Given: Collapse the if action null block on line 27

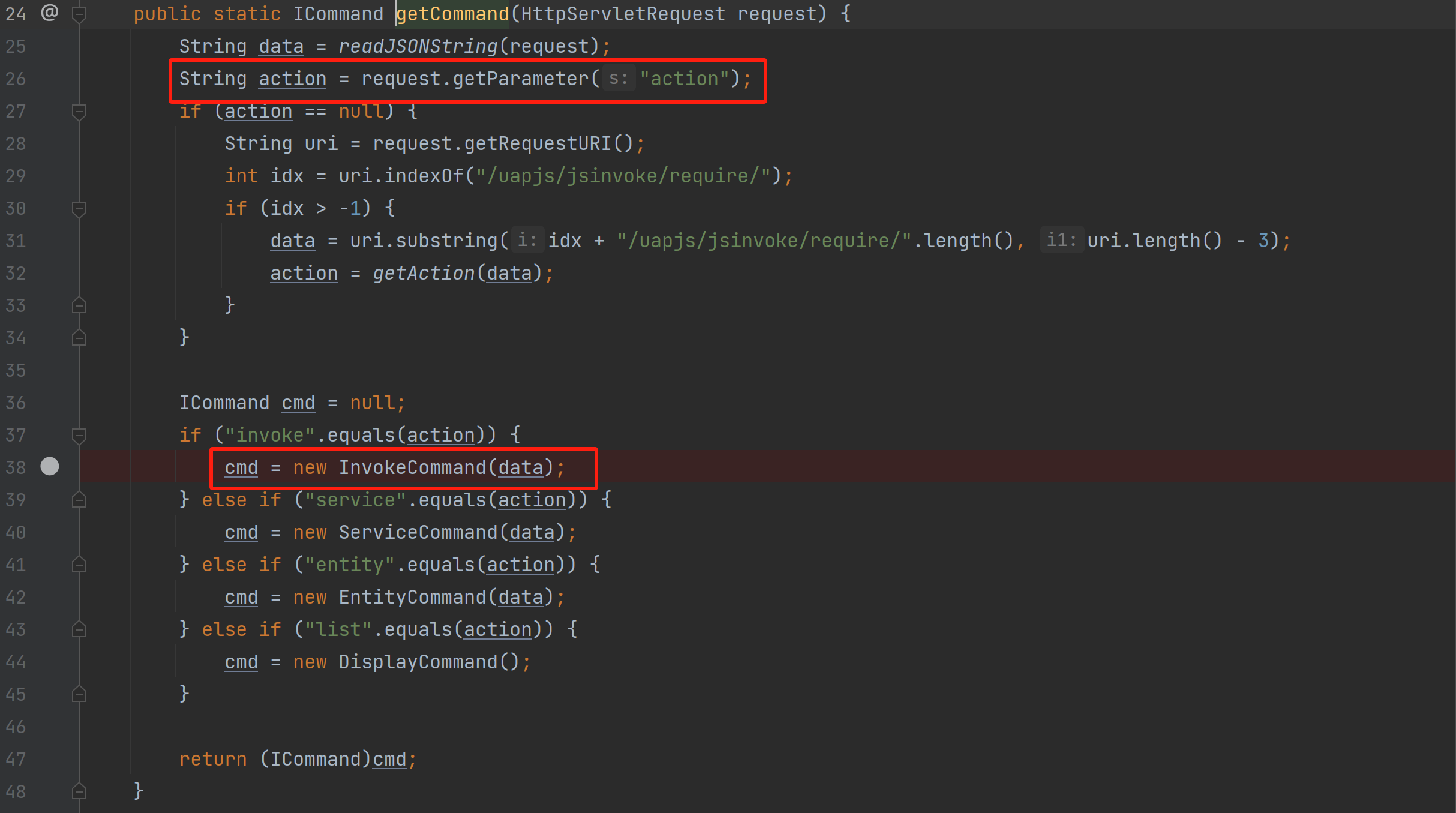Looking at the screenshot, I should (79, 111).
